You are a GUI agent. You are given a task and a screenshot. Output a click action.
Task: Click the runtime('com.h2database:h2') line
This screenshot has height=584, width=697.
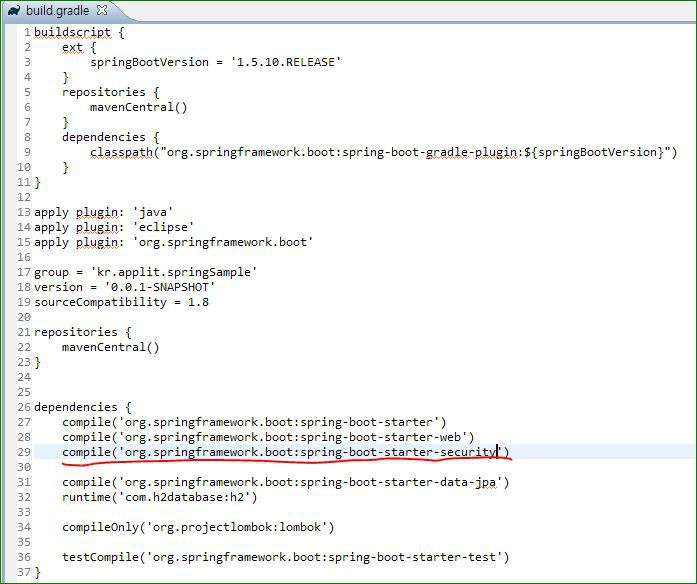tap(160, 497)
